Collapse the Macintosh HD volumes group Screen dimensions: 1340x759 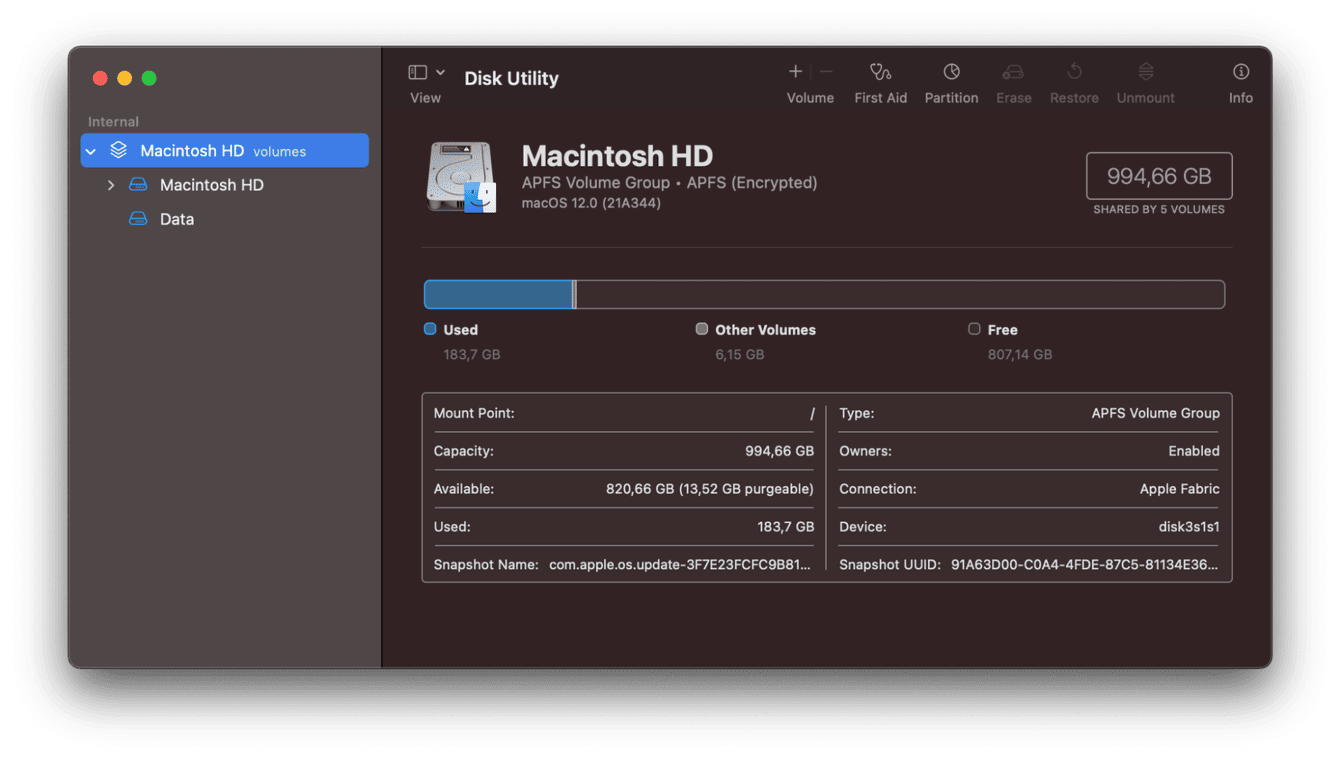pos(91,151)
